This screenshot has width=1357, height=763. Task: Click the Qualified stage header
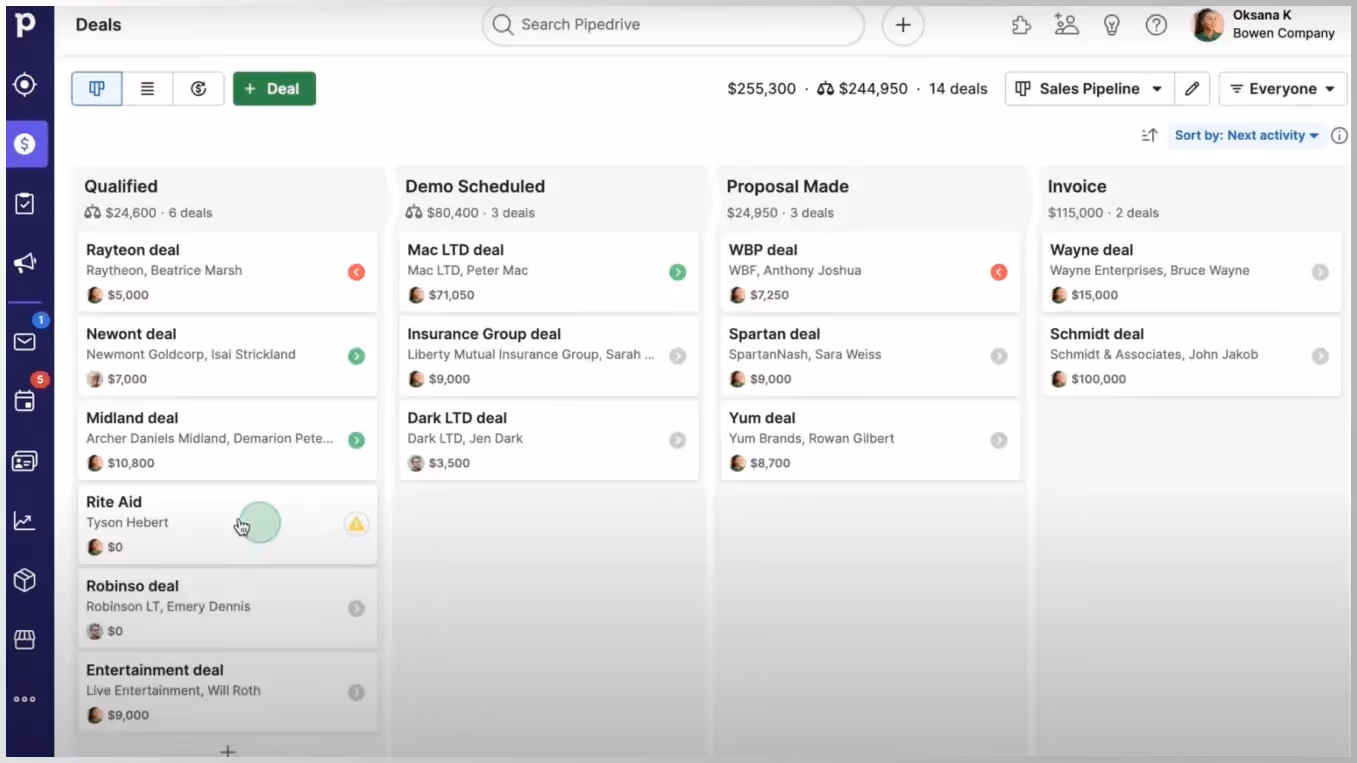coord(121,186)
